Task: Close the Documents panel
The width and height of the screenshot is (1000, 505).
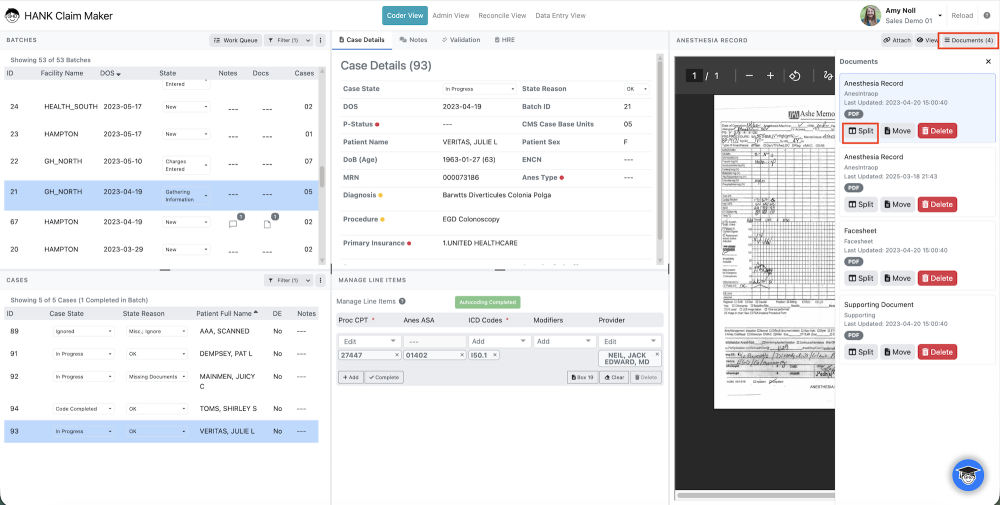Action: tap(988, 62)
